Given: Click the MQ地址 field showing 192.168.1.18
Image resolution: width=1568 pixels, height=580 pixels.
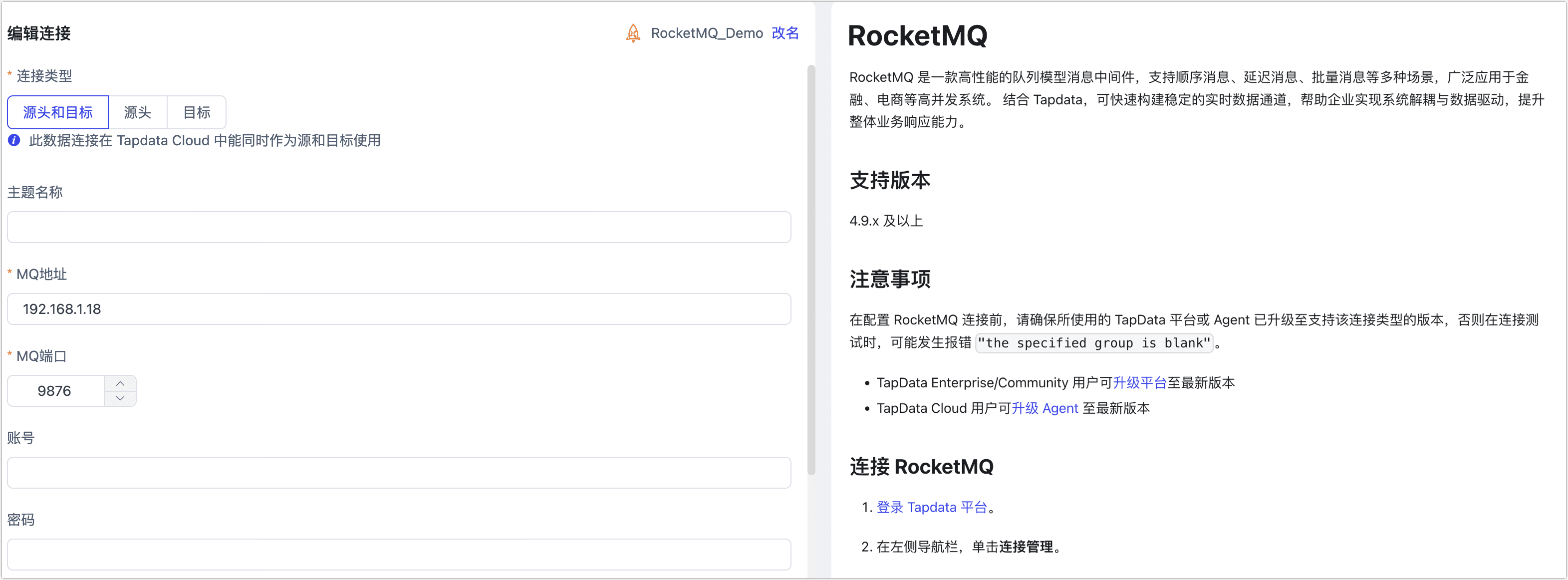Looking at the screenshot, I should (399, 308).
